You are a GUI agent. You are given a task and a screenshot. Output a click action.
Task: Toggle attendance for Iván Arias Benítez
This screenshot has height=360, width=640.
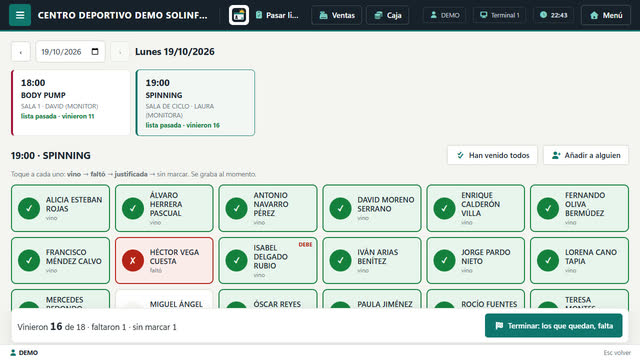pyautogui.click(x=372, y=260)
